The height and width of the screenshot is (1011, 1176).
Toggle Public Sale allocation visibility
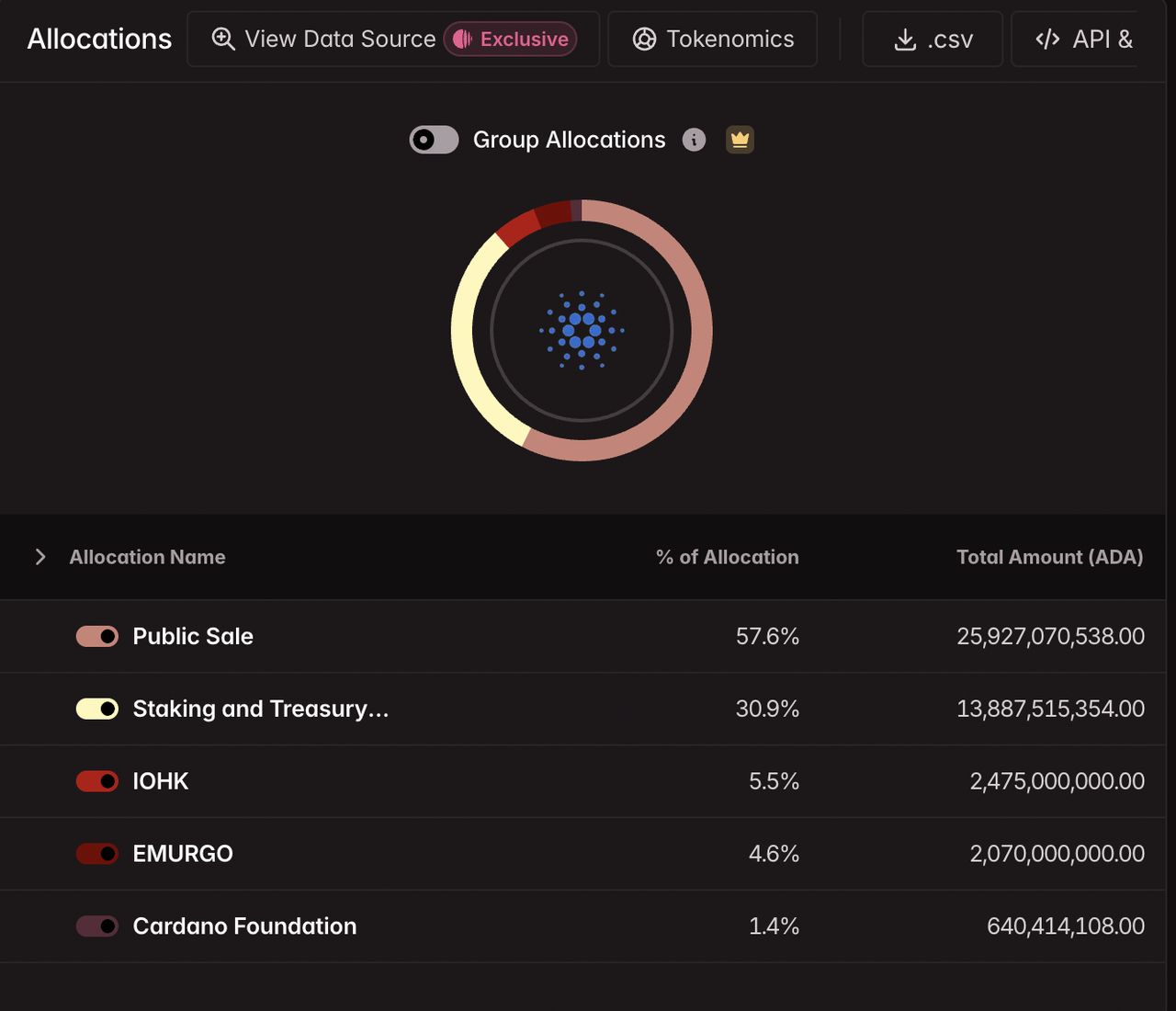coord(97,636)
